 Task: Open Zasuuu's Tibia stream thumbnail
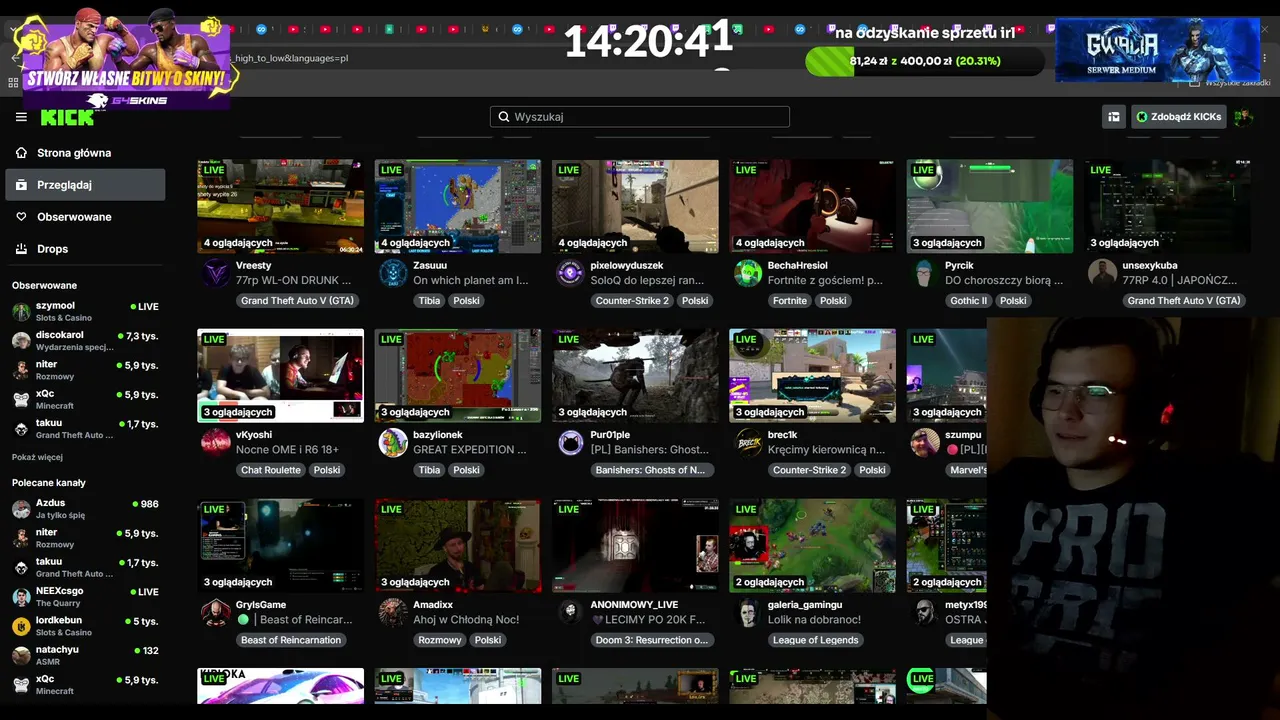(x=458, y=206)
